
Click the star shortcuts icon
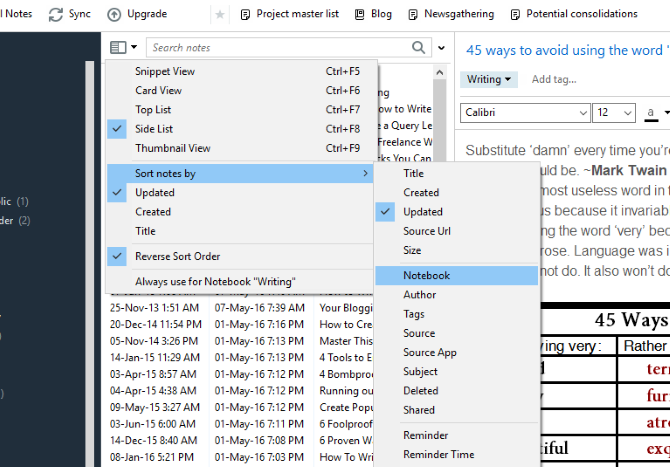[x=220, y=14]
